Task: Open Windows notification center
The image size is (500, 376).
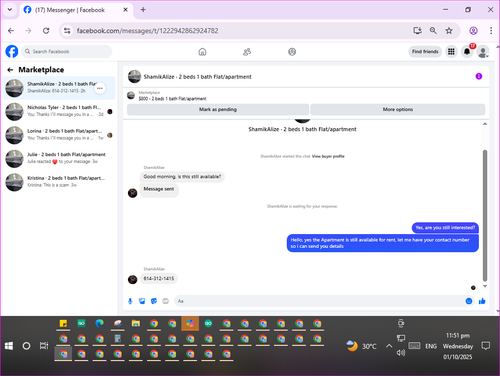Action: pos(486,346)
